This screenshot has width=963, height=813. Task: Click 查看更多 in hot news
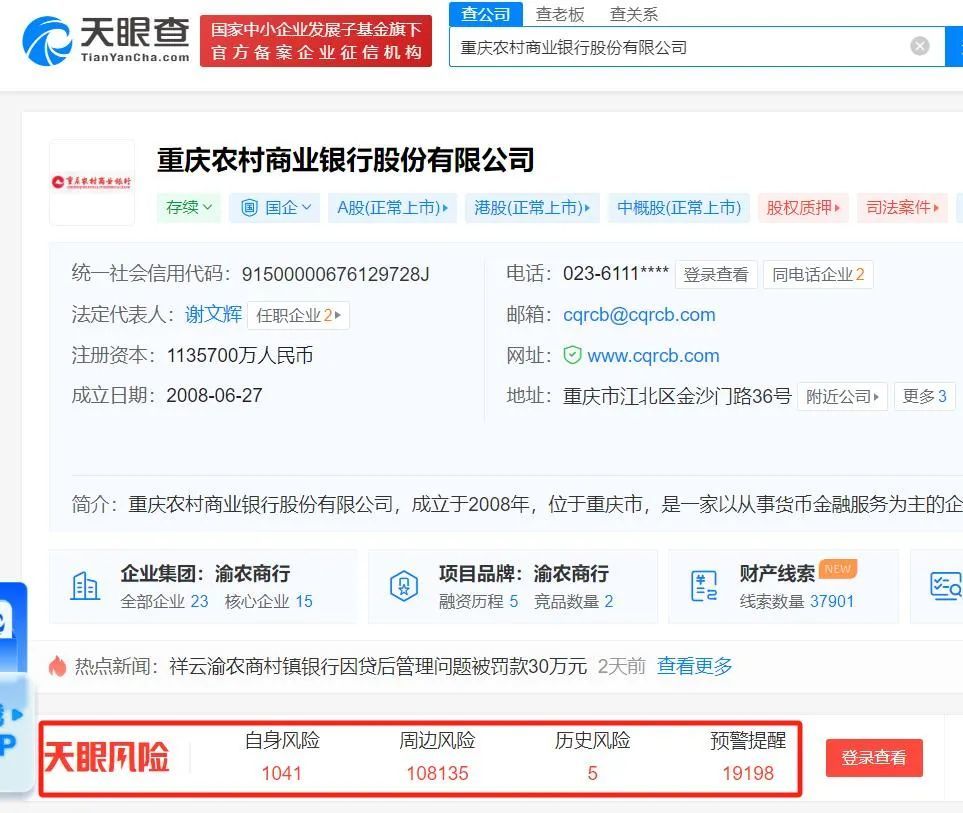(695, 666)
